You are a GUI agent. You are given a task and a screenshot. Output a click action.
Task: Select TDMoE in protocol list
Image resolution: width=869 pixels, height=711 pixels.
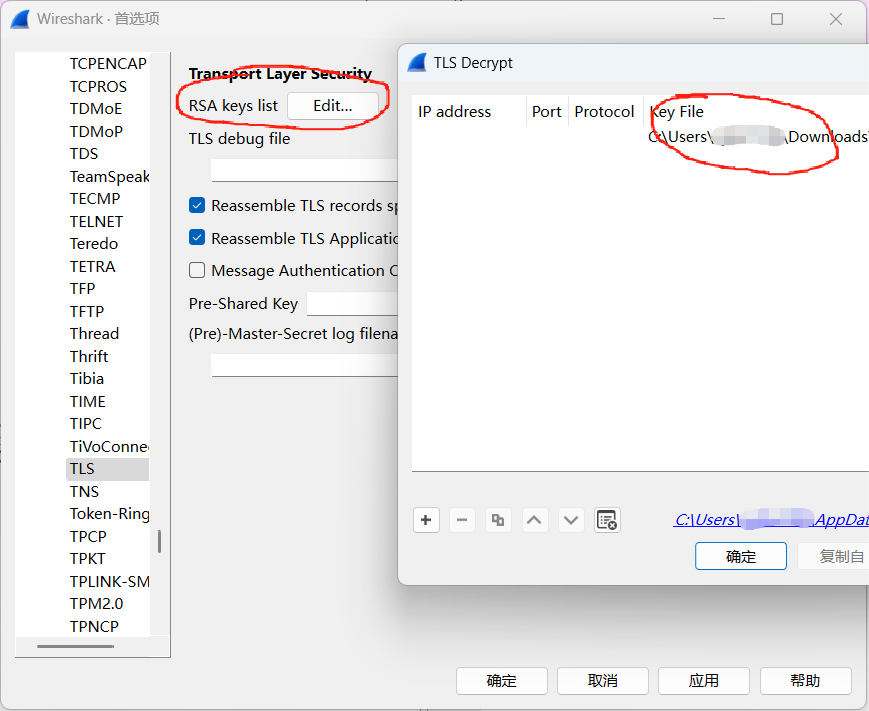point(95,109)
